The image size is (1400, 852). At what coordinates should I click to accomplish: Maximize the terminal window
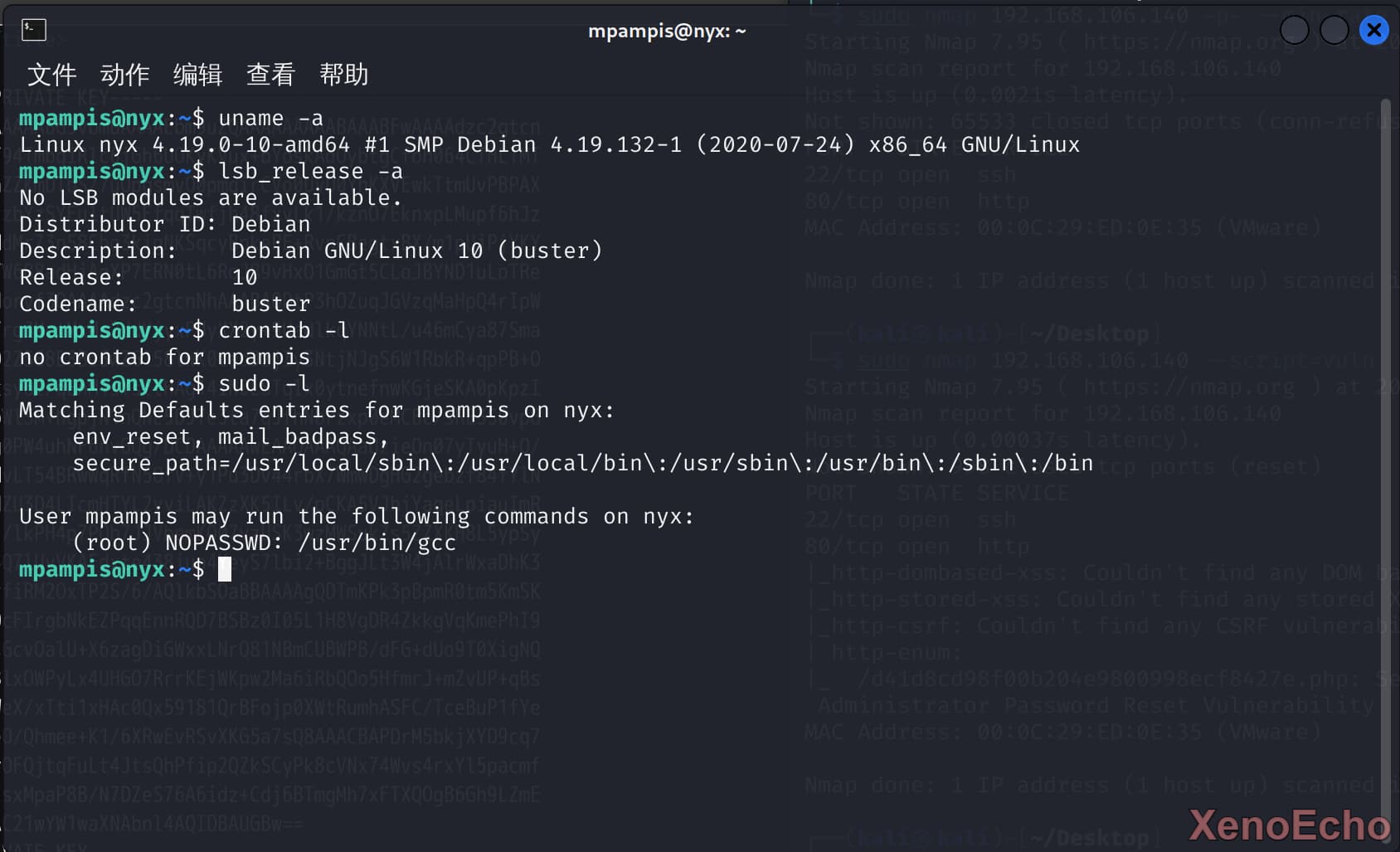[x=1334, y=31]
